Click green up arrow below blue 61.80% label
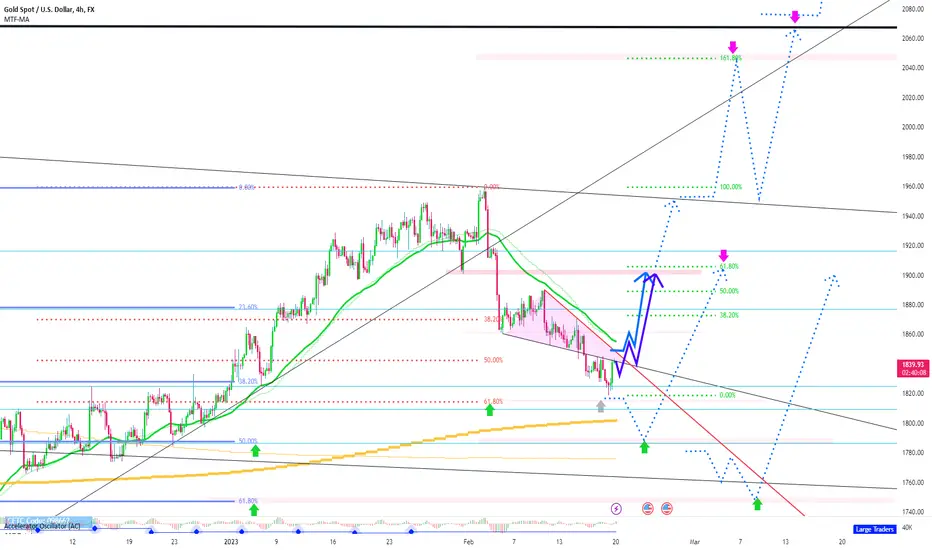Screen dimensions: 932x550 point(254,510)
